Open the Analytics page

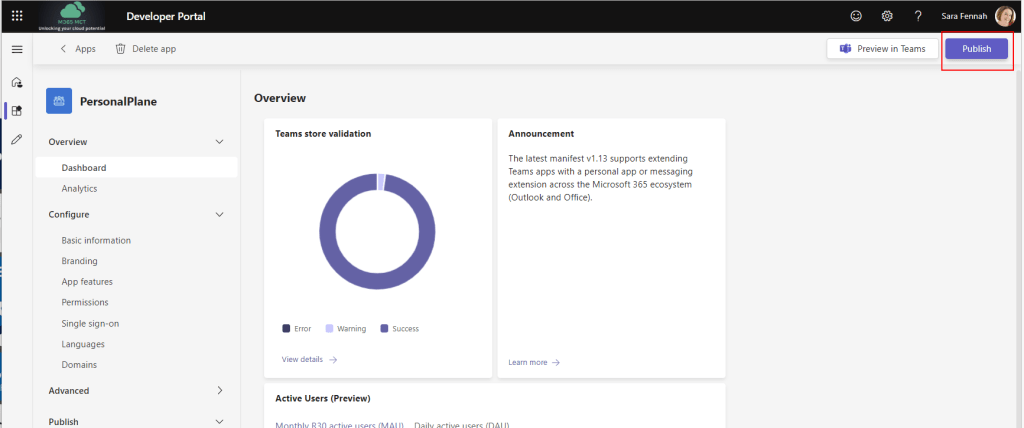click(x=79, y=188)
